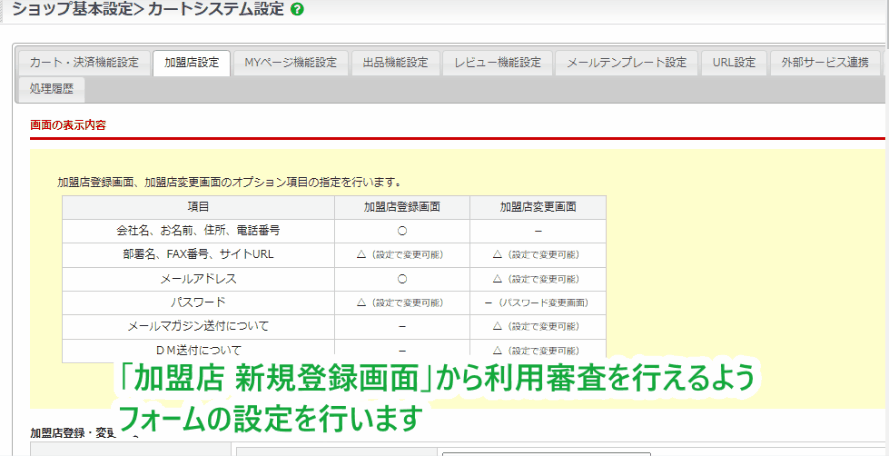Click the メールマガジン送付について row label
Image resolution: width=889 pixels, height=456 pixels.
coord(198,326)
